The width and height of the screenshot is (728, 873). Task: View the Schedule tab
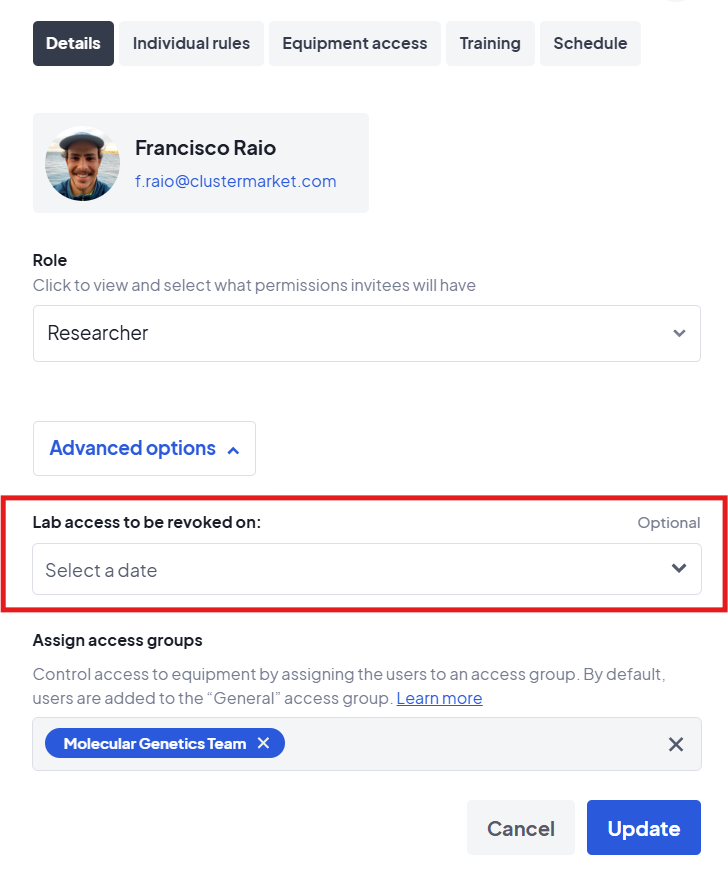click(x=590, y=43)
